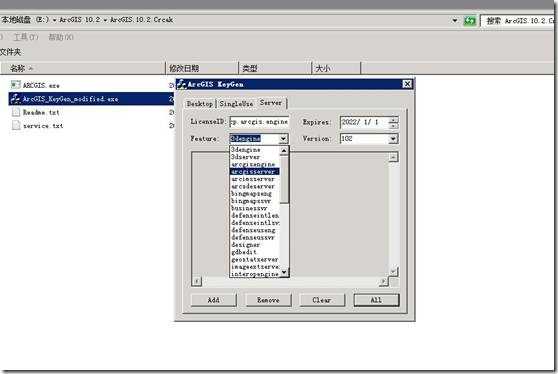558x374 pixels.
Task: Click the Add button
Action: (x=214, y=300)
